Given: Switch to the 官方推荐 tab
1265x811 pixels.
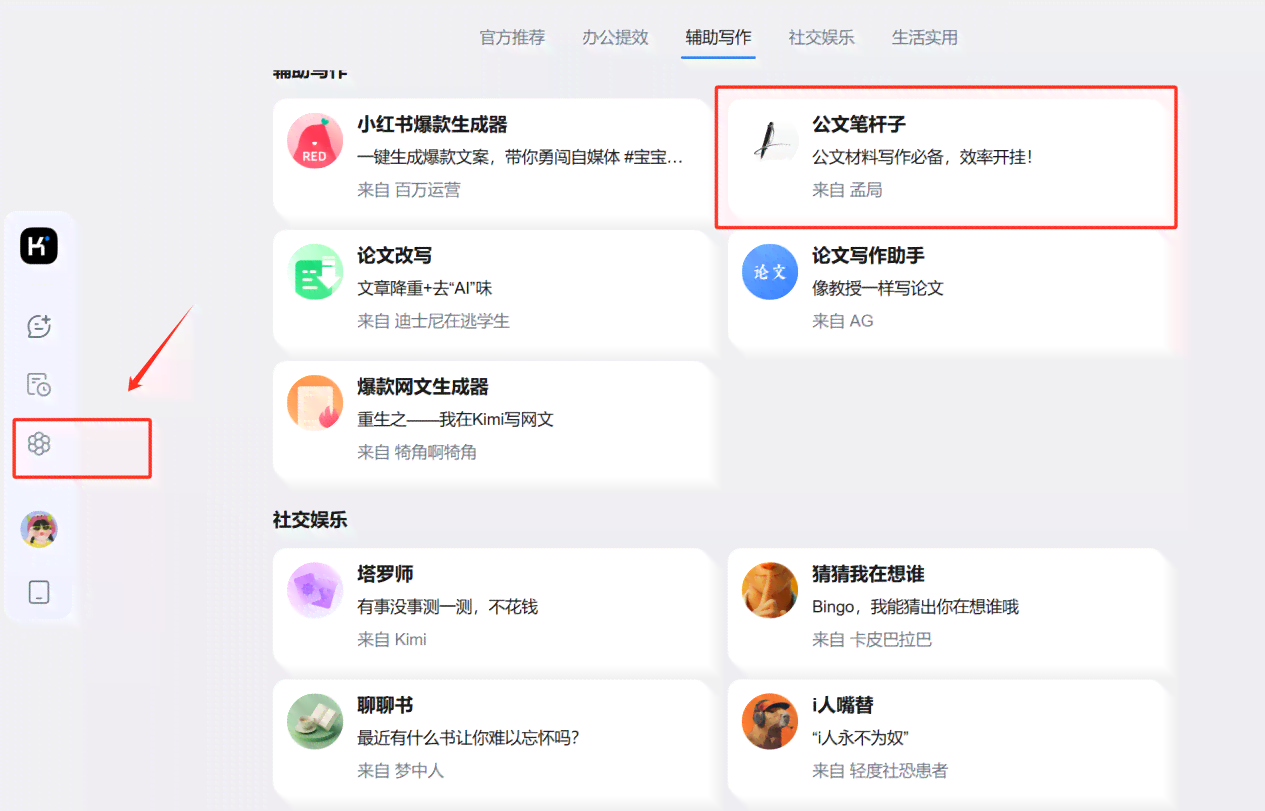Looking at the screenshot, I should click(x=512, y=37).
